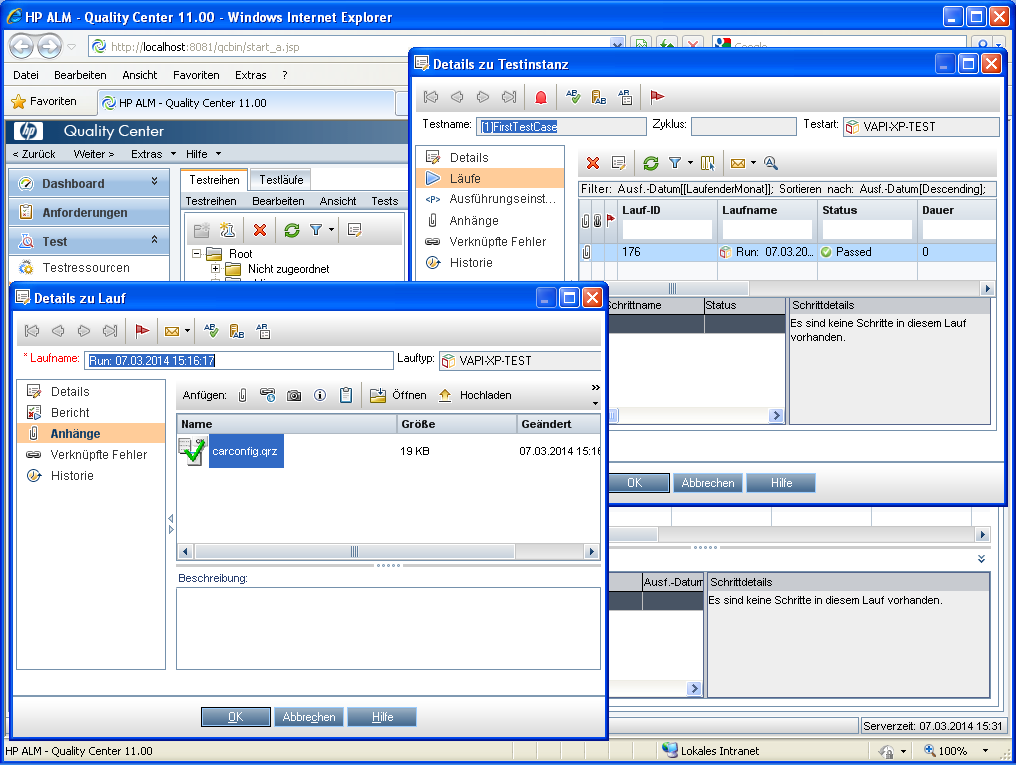Refresh the Testreihen tree

click(x=292, y=230)
